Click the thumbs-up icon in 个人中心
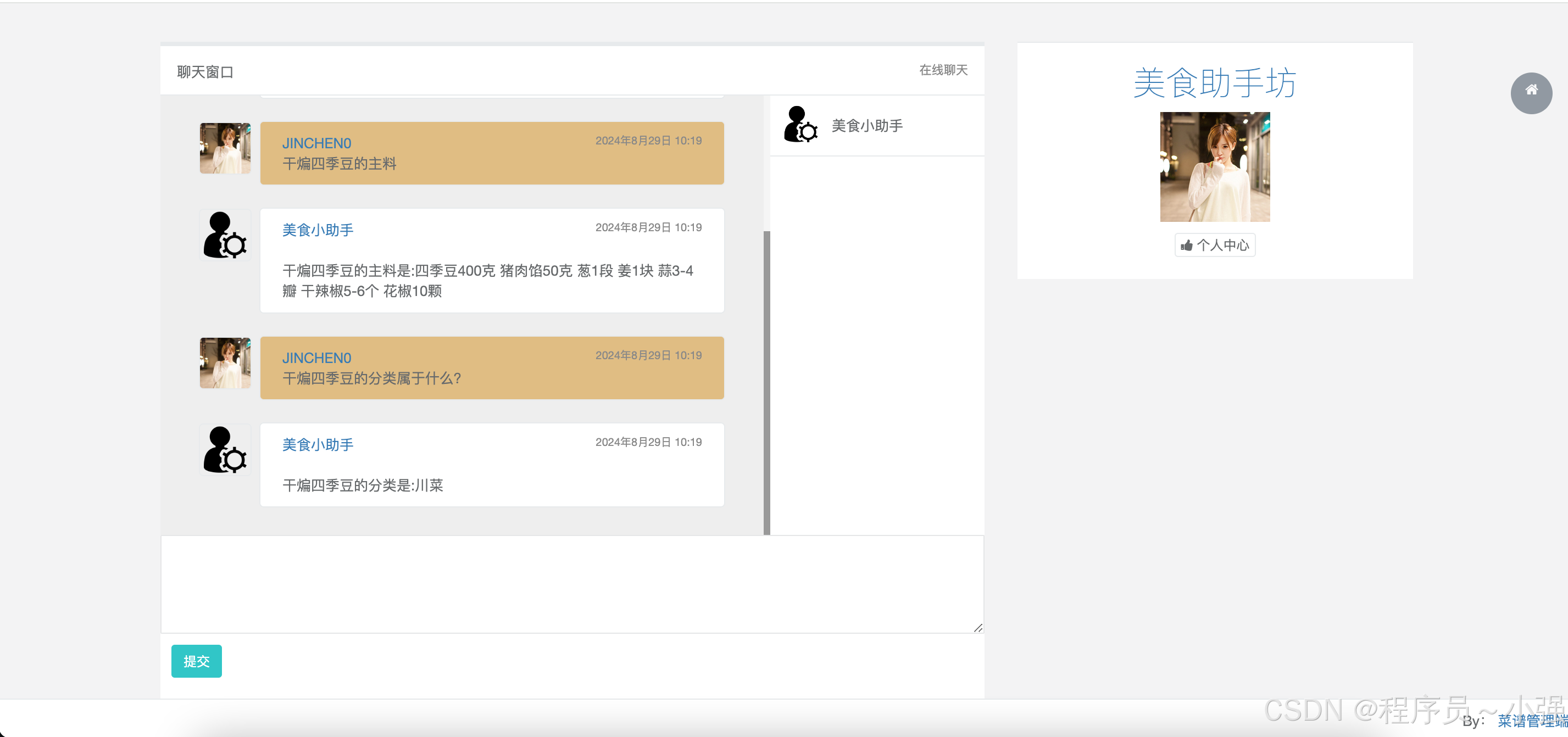 (x=1186, y=245)
